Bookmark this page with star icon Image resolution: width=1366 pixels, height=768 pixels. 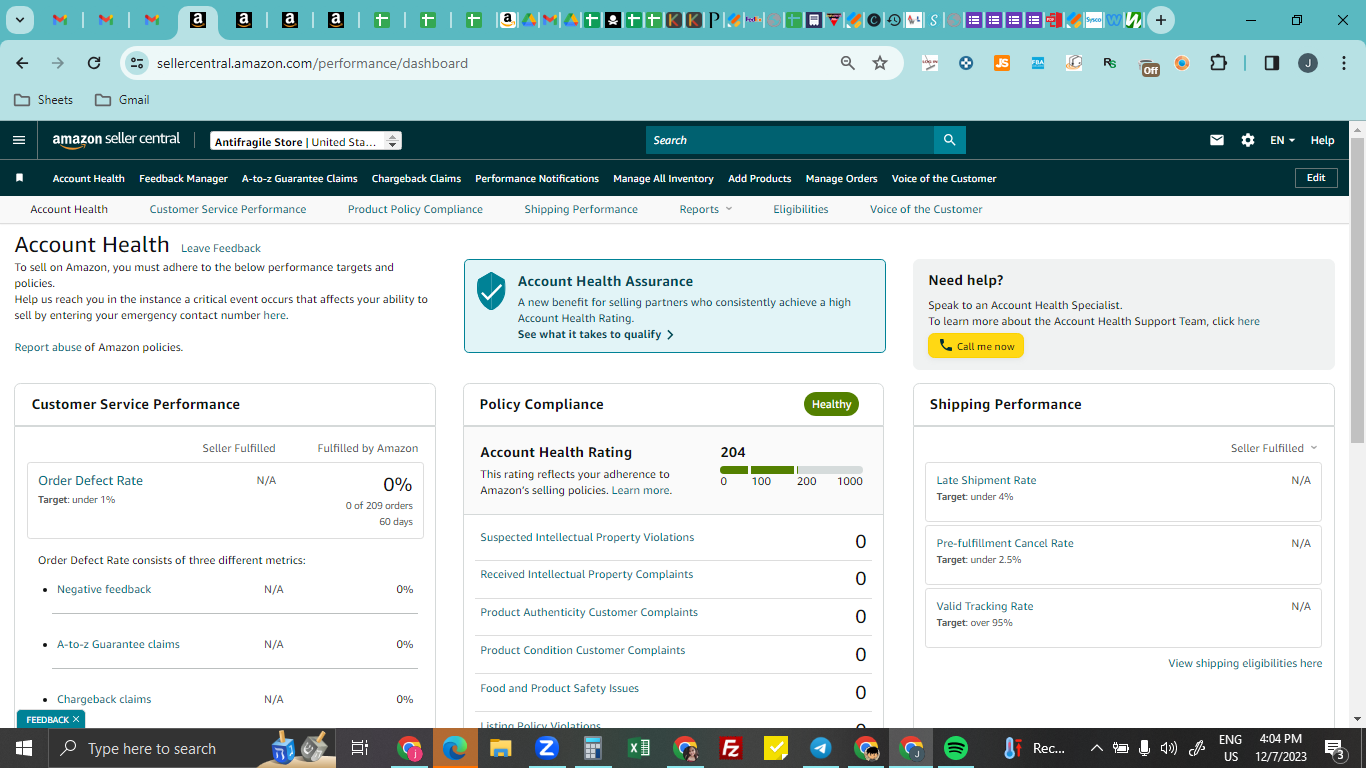pos(880,63)
